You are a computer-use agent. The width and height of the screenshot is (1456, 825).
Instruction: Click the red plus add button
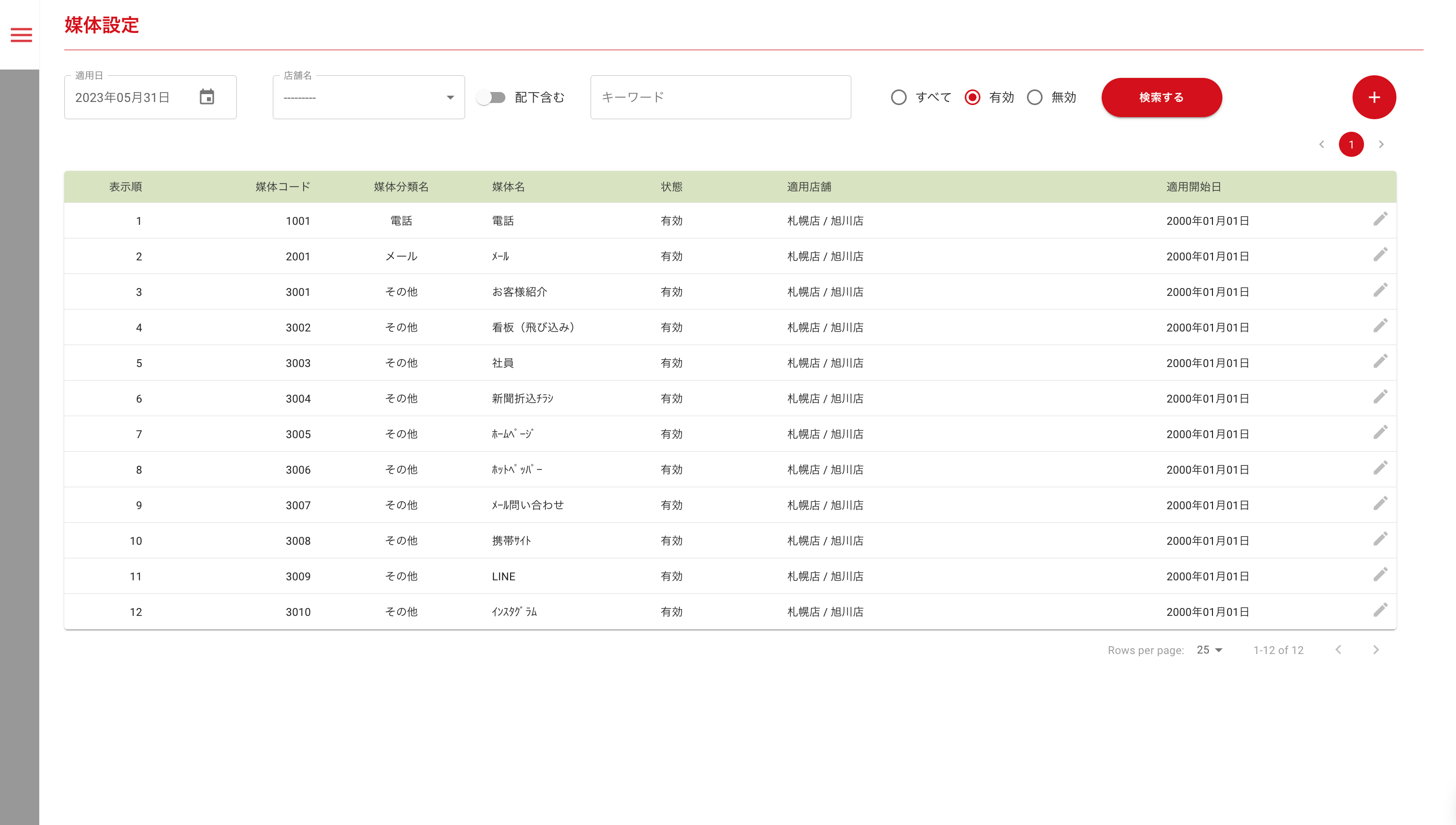pyautogui.click(x=1373, y=97)
